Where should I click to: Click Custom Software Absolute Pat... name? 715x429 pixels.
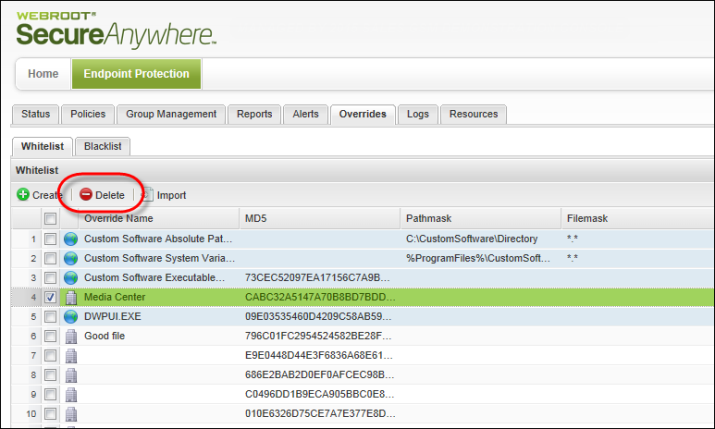tap(158, 239)
